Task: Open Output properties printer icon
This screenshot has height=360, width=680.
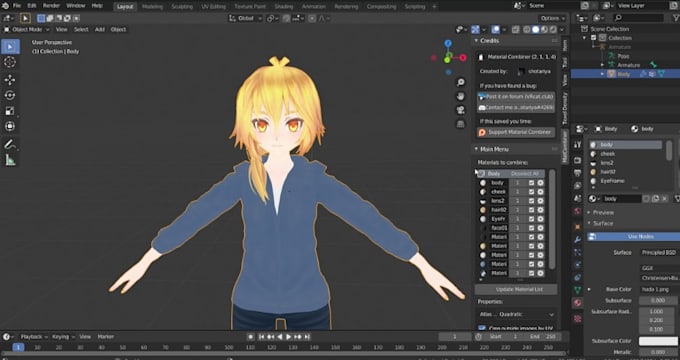Action: [x=578, y=173]
